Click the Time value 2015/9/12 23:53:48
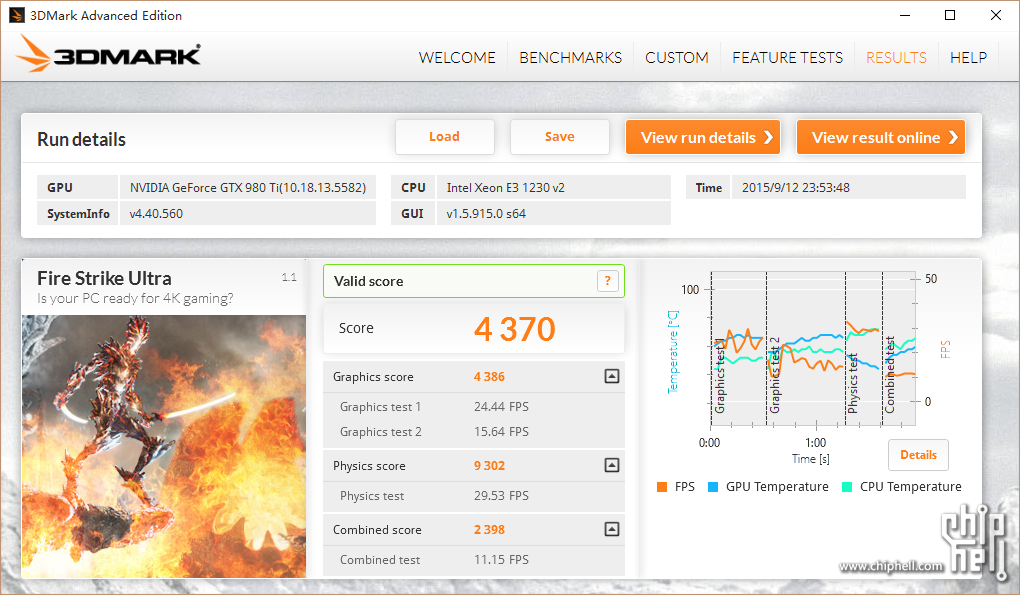Image resolution: width=1020 pixels, height=595 pixels. tap(796, 187)
